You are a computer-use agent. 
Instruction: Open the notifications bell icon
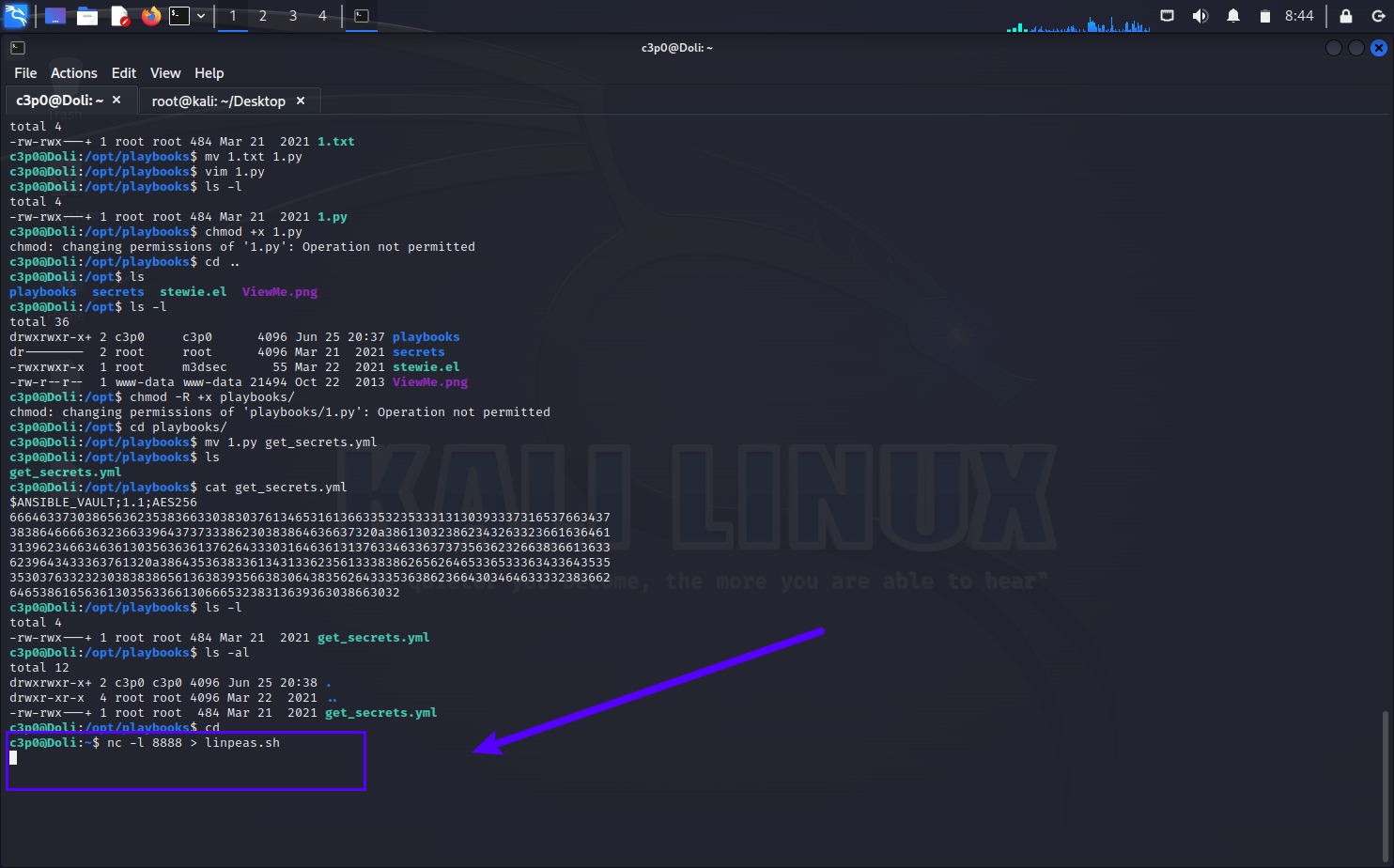[x=1233, y=16]
